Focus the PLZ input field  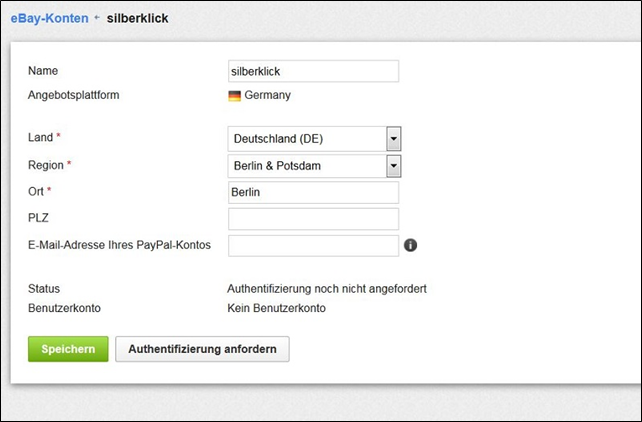coord(313,219)
